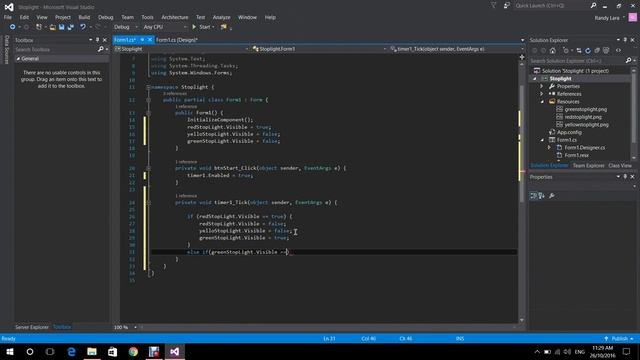This screenshot has height=360, width=640.
Task: Click the icon right of the Start button
Action: coord(224,27)
